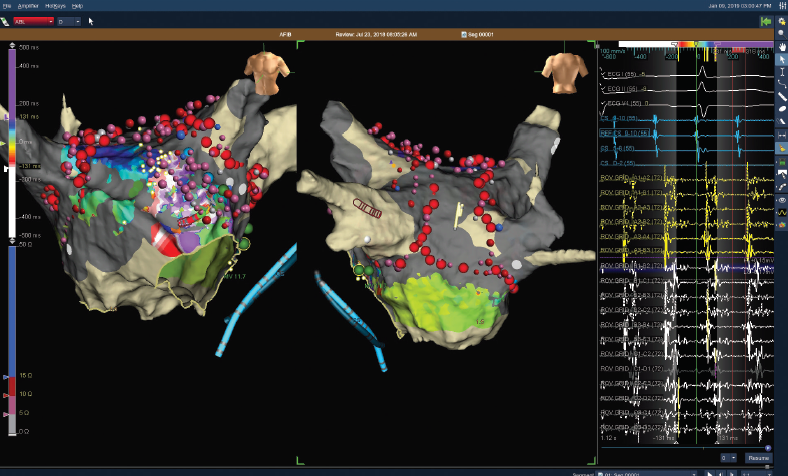Viewport: 788px width, 476px height.
Task: Click the right view torso orientation figure
Action: [x=565, y=73]
